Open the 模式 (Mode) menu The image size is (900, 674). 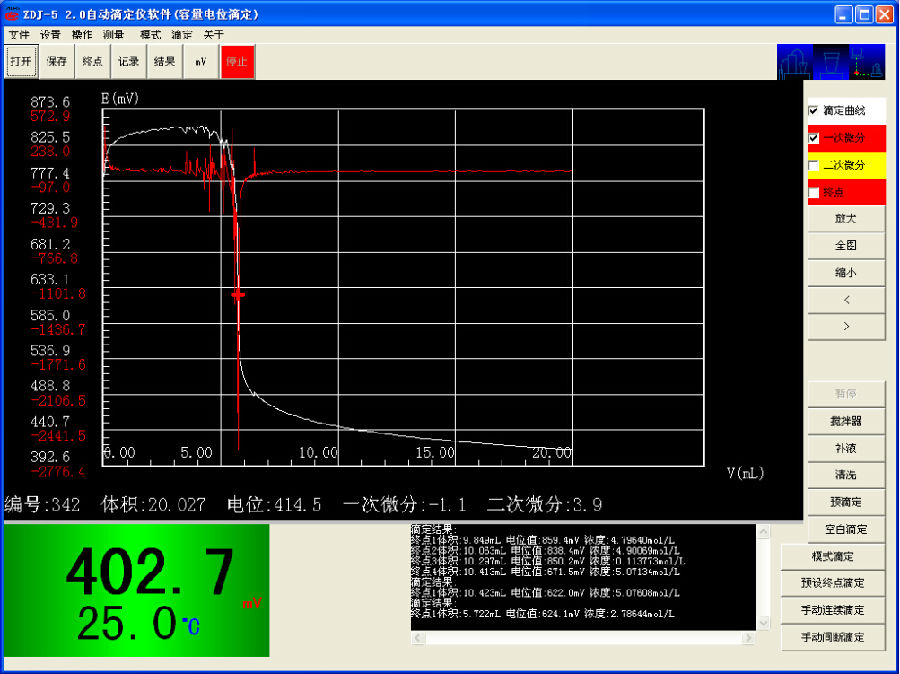(x=150, y=34)
